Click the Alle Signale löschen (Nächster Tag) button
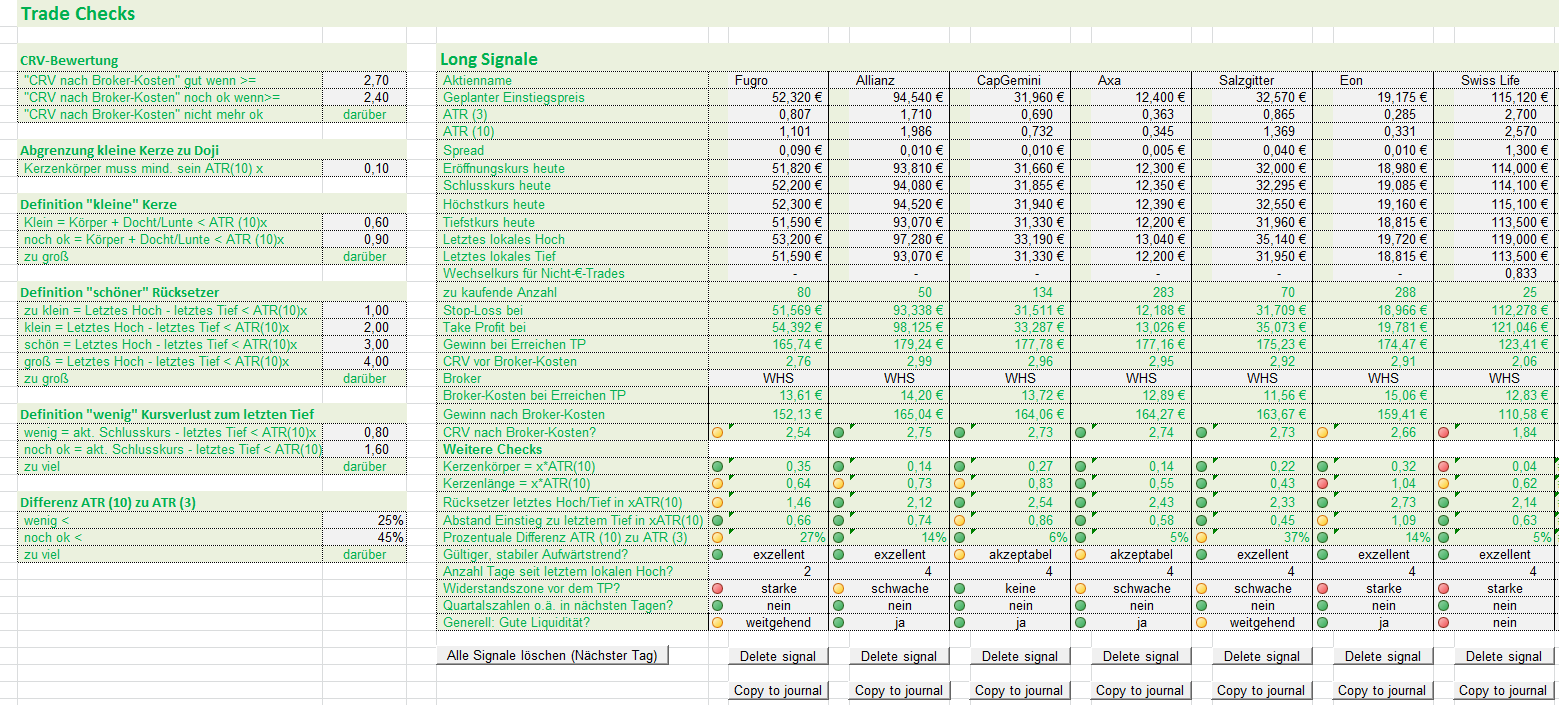Screen dimensions: 1559x705 (x=553, y=656)
